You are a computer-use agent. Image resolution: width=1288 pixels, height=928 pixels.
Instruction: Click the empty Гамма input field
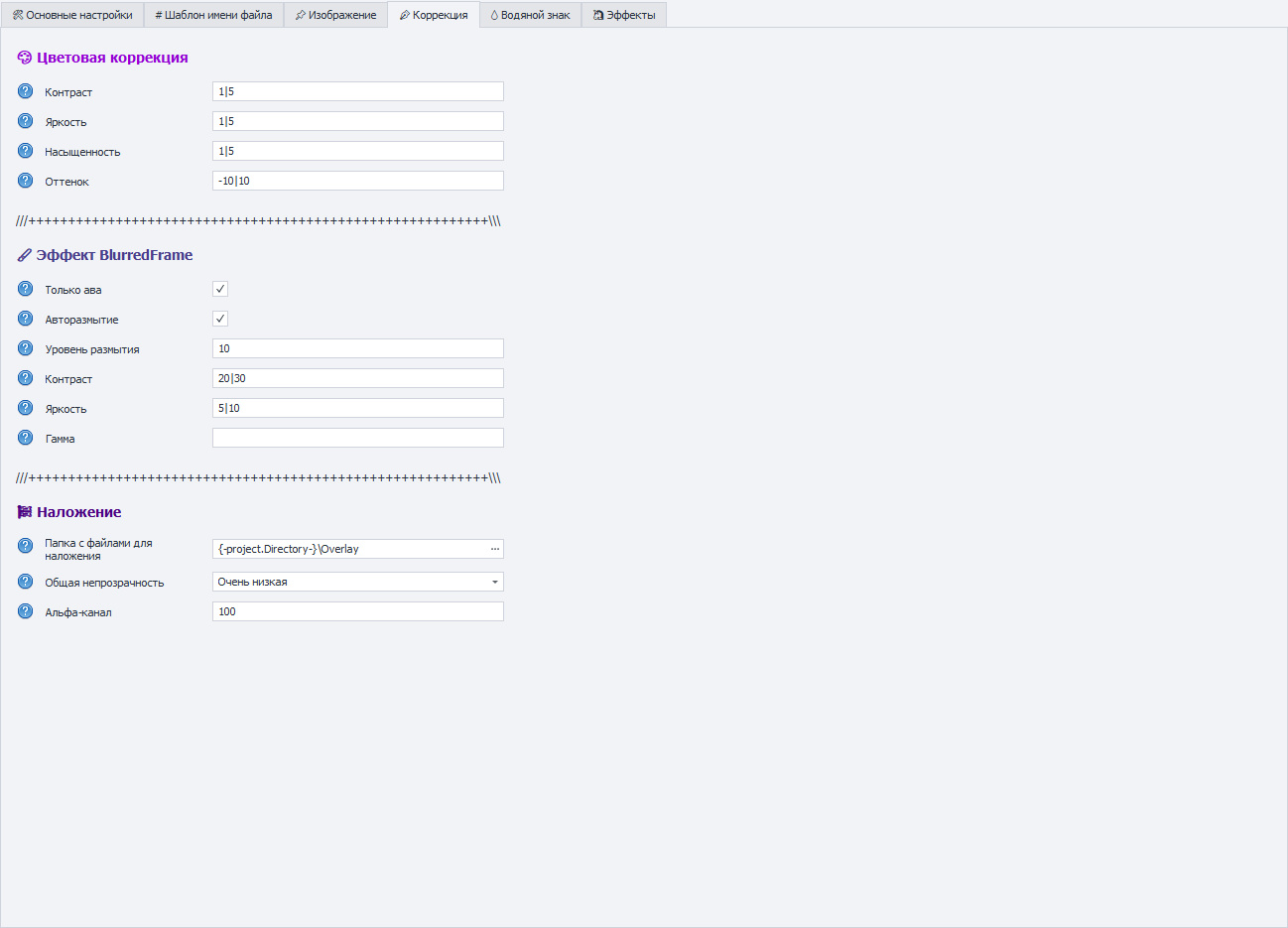358,438
